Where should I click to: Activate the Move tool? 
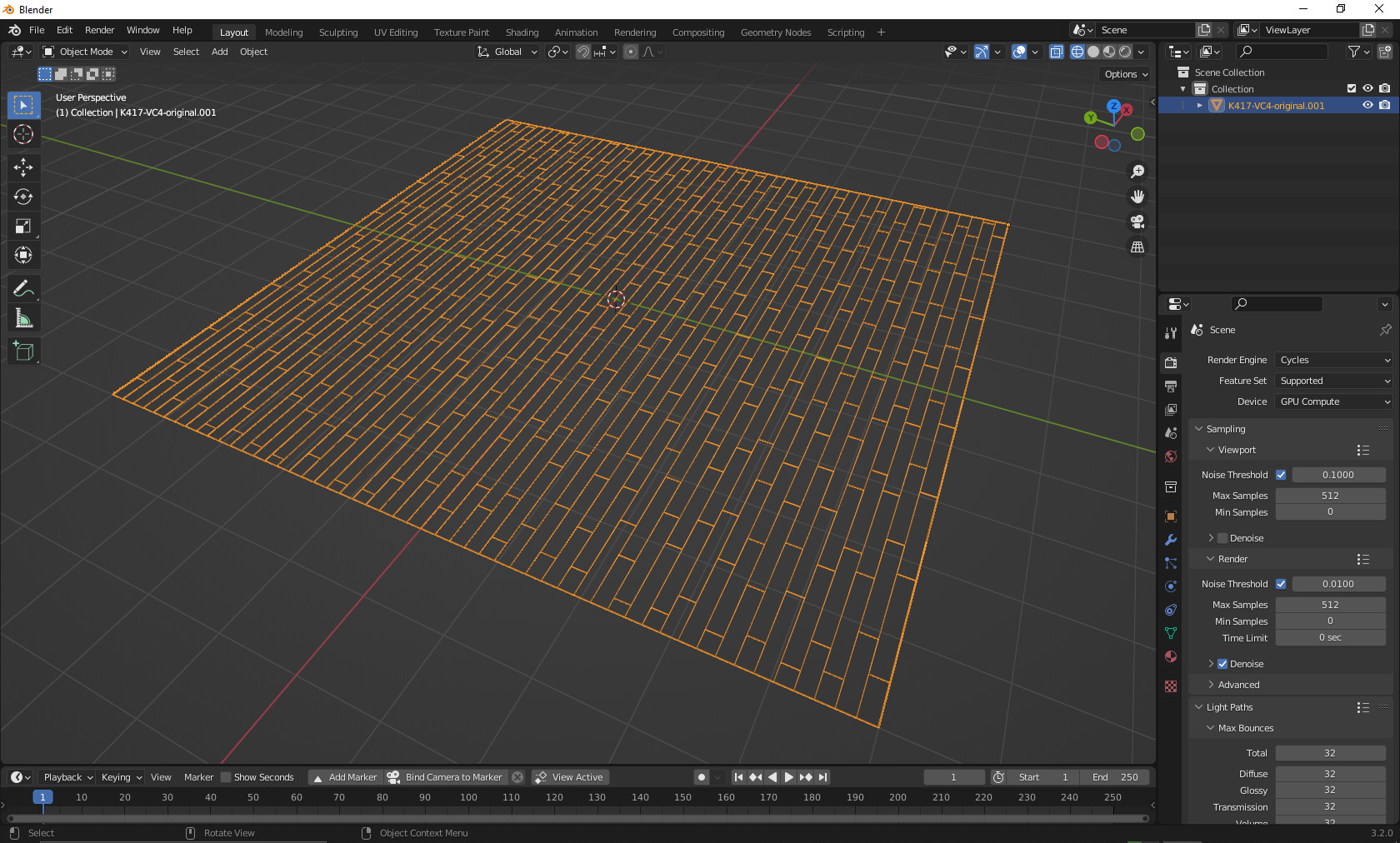click(x=23, y=167)
